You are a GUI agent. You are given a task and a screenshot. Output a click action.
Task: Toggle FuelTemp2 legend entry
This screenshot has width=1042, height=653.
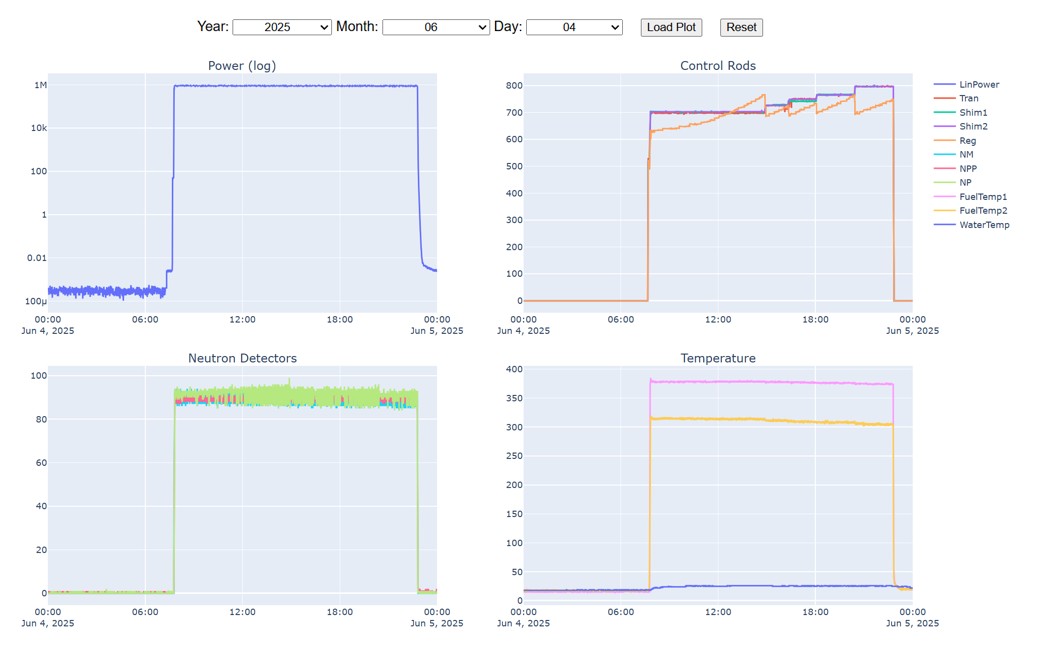click(982, 211)
